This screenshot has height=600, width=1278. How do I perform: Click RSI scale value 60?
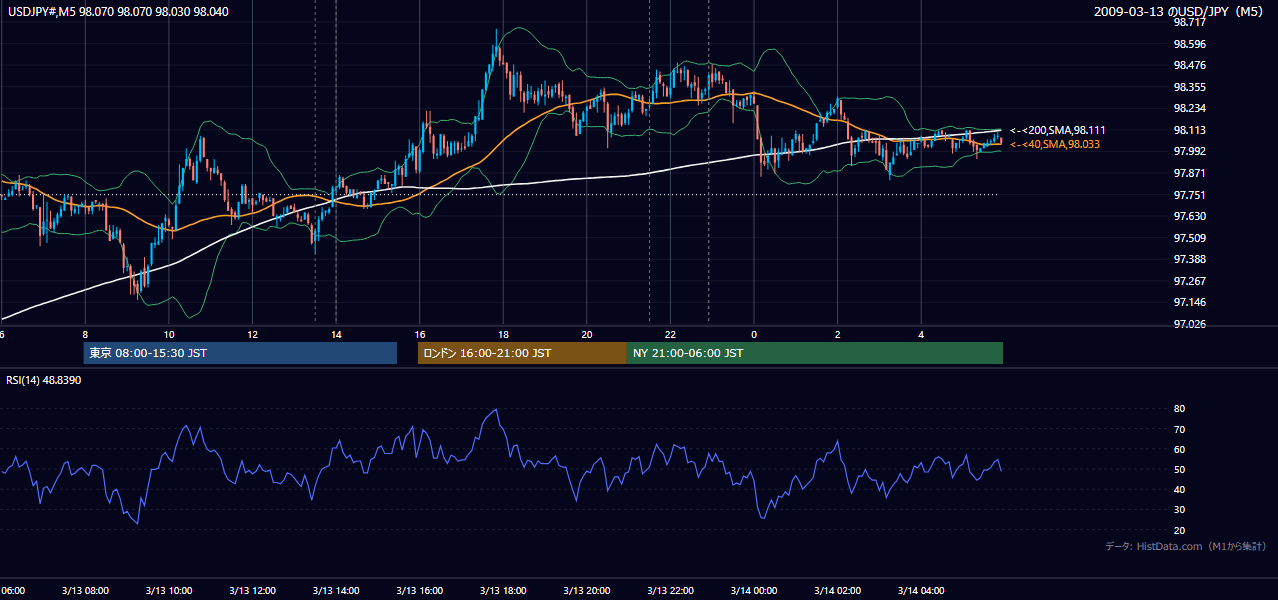[x=1179, y=449]
